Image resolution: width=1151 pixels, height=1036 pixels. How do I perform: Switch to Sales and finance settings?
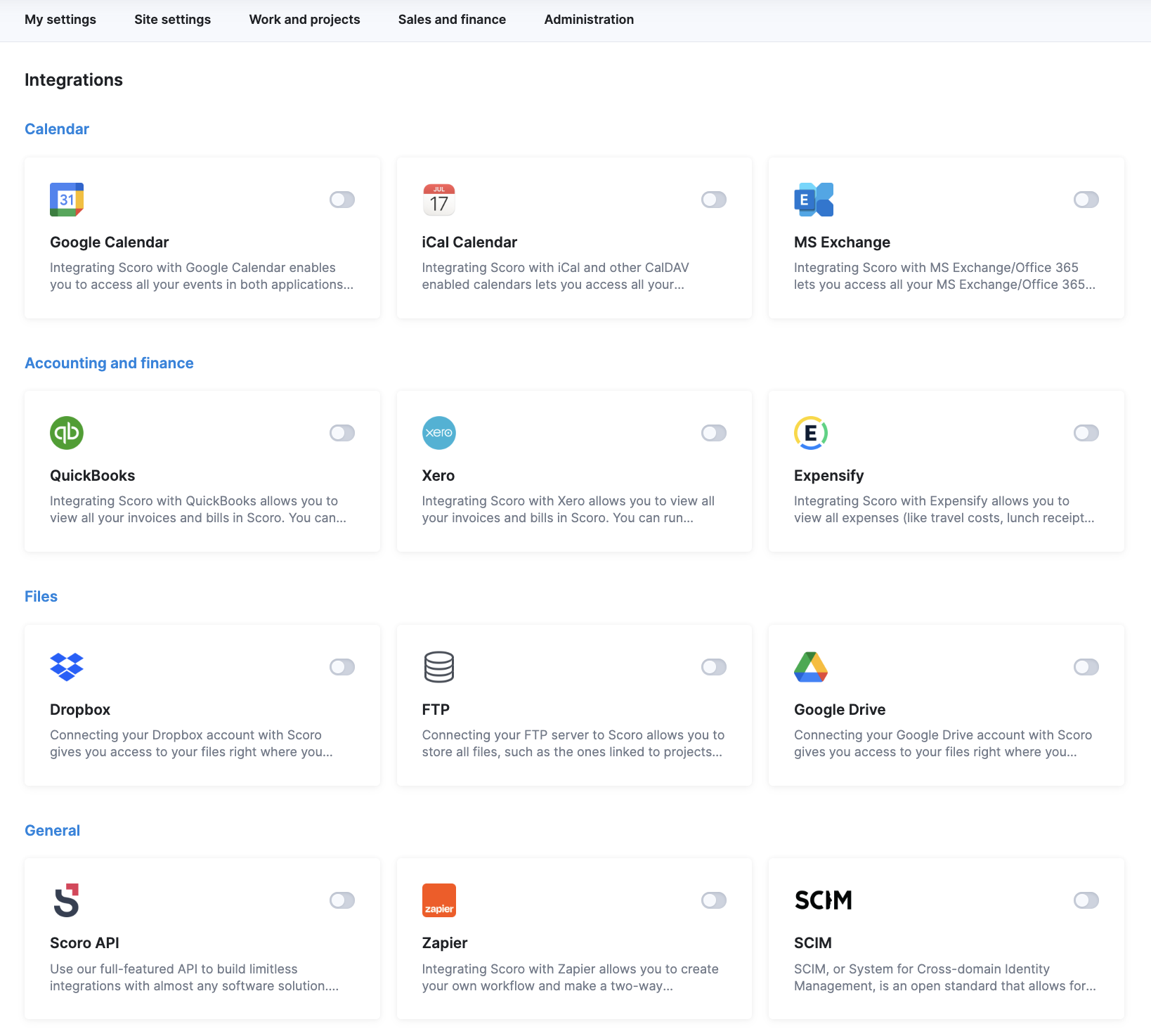tap(452, 20)
